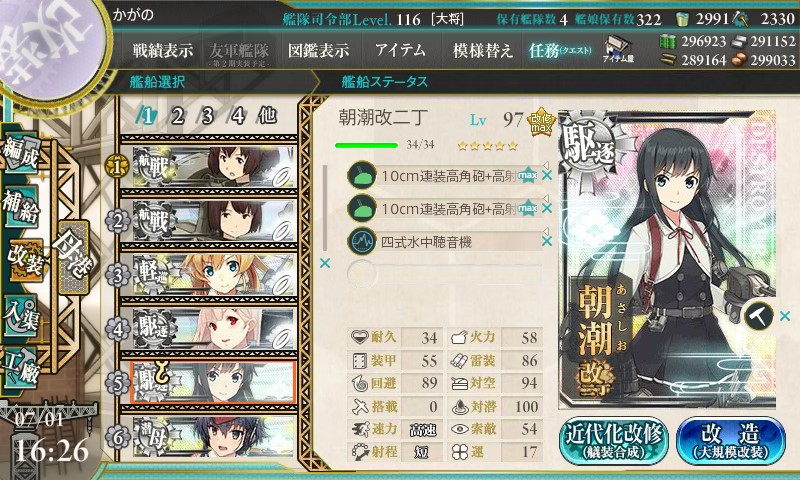This screenshot has height=480, width=800.
Task: Switch to the 他 other ships tab
Action: 267,116
